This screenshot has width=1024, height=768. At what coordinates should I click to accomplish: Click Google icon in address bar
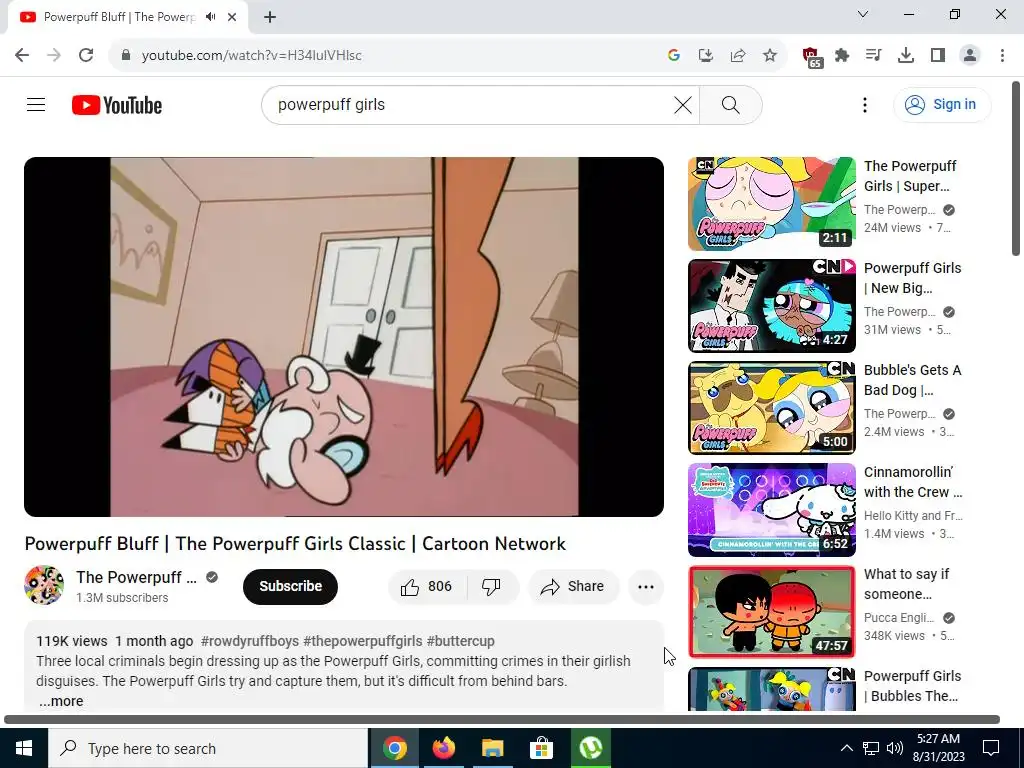(x=674, y=55)
